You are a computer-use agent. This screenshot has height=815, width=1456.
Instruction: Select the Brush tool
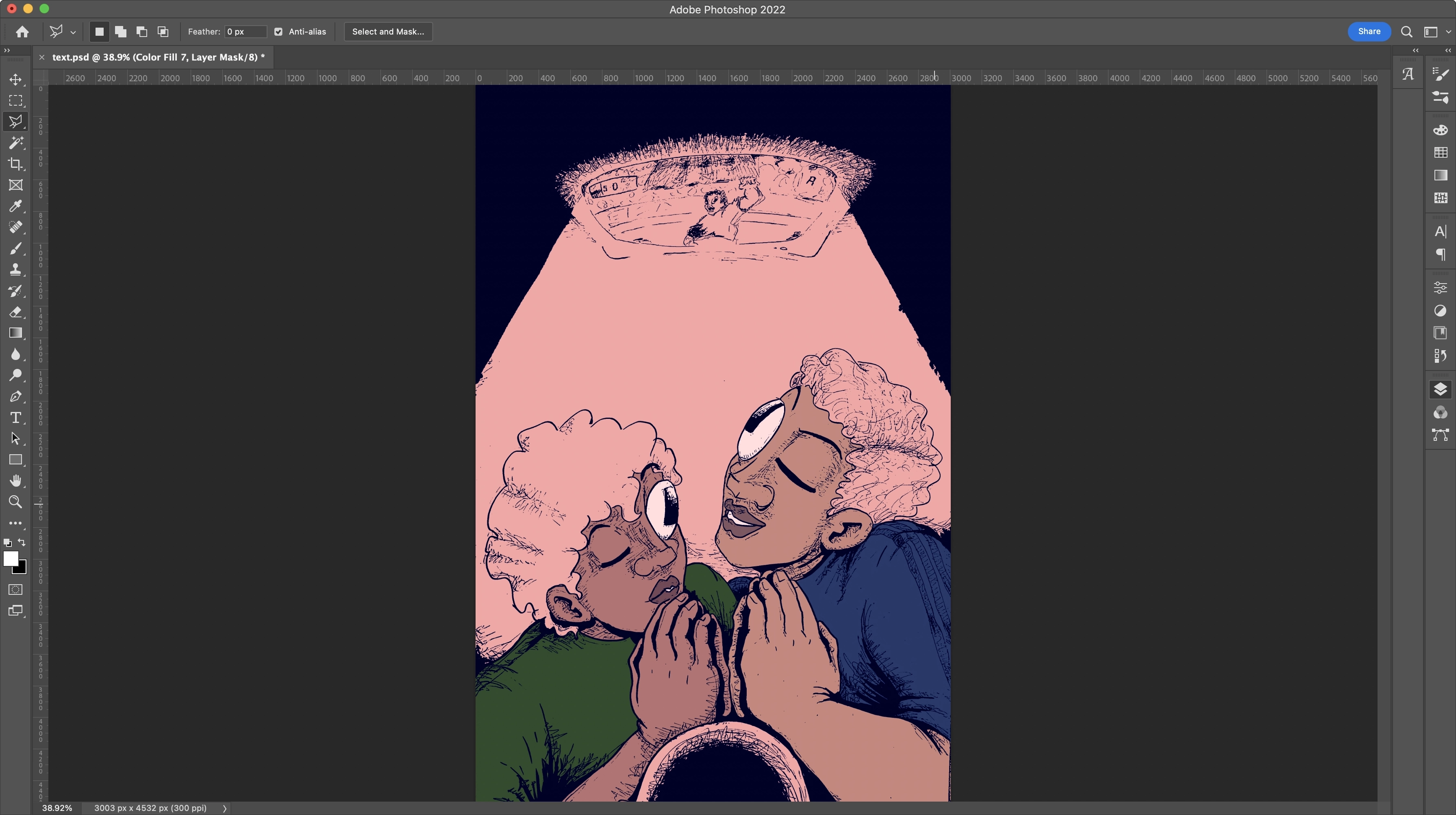point(16,249)
